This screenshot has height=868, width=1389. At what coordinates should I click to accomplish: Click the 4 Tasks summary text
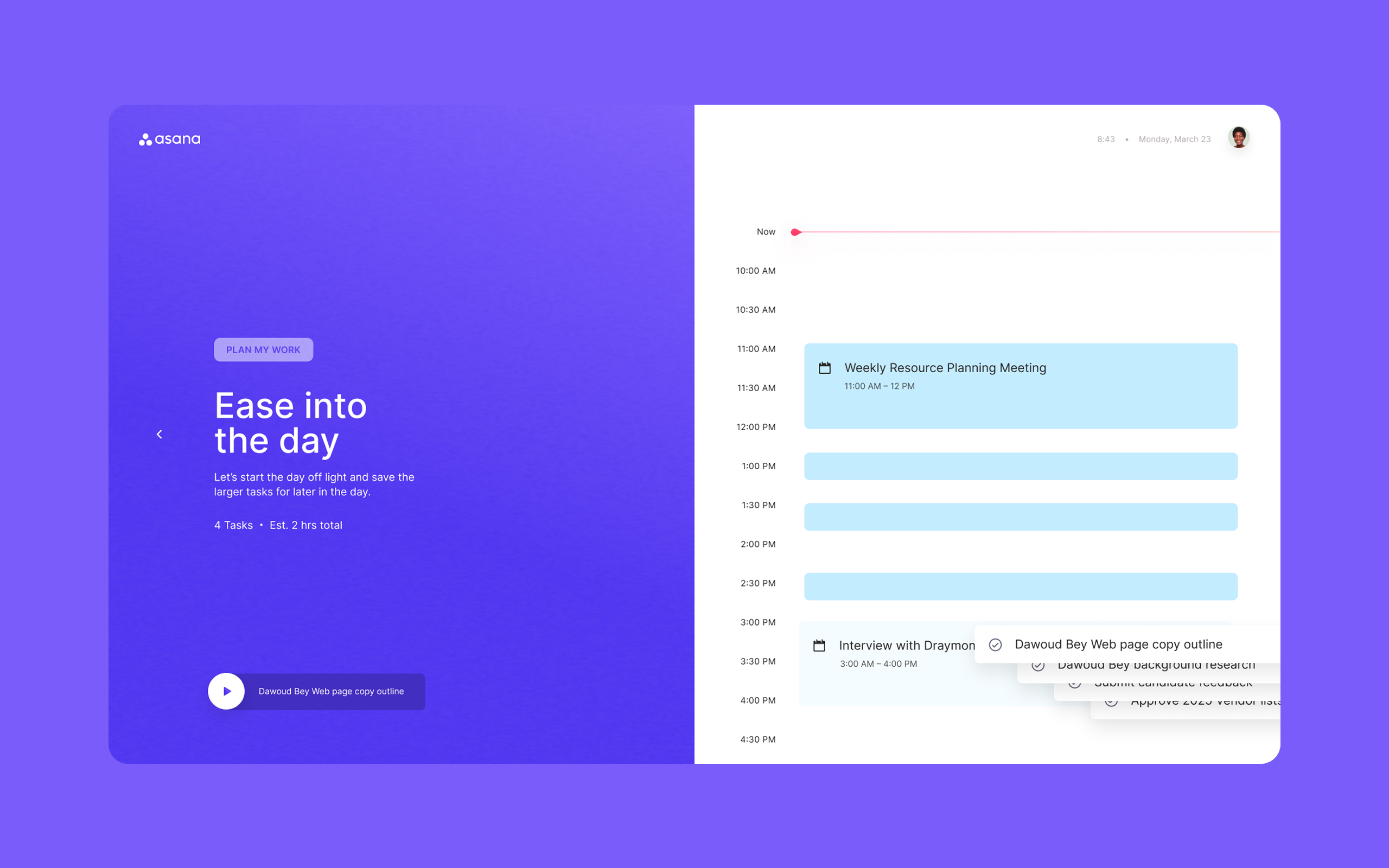click(233, 525)
